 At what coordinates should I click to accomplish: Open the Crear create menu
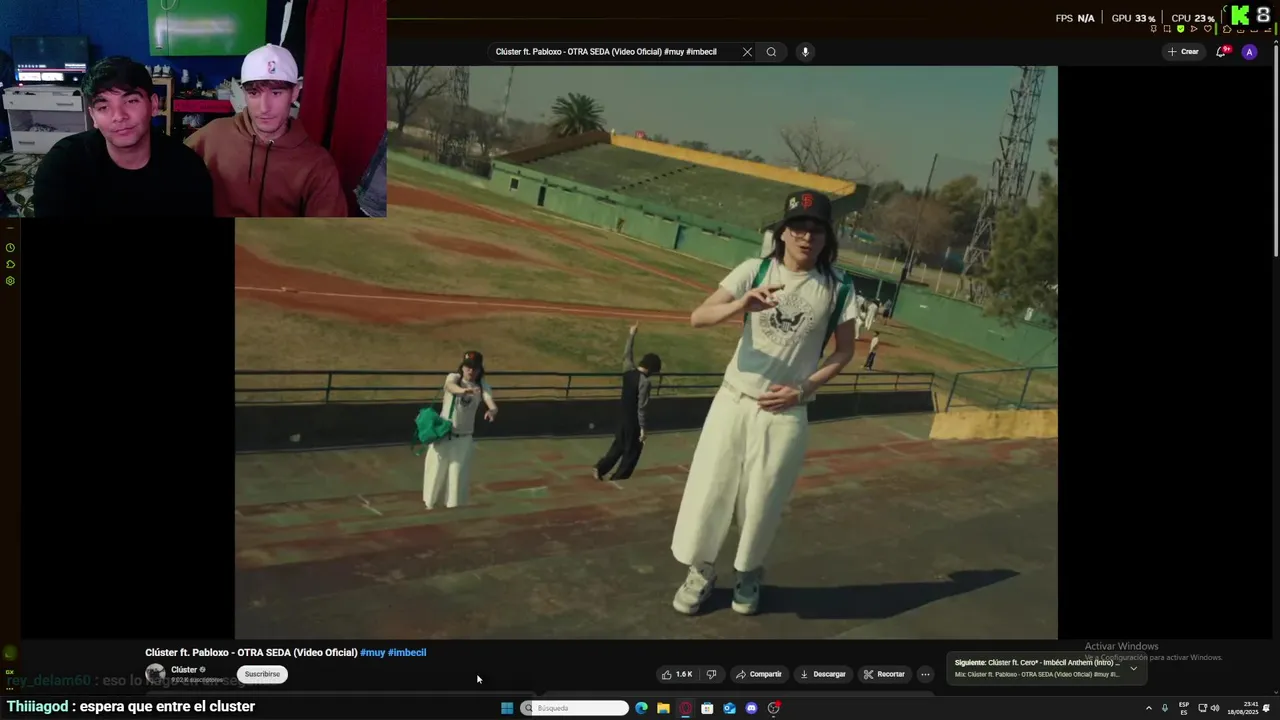[1183, 52]
